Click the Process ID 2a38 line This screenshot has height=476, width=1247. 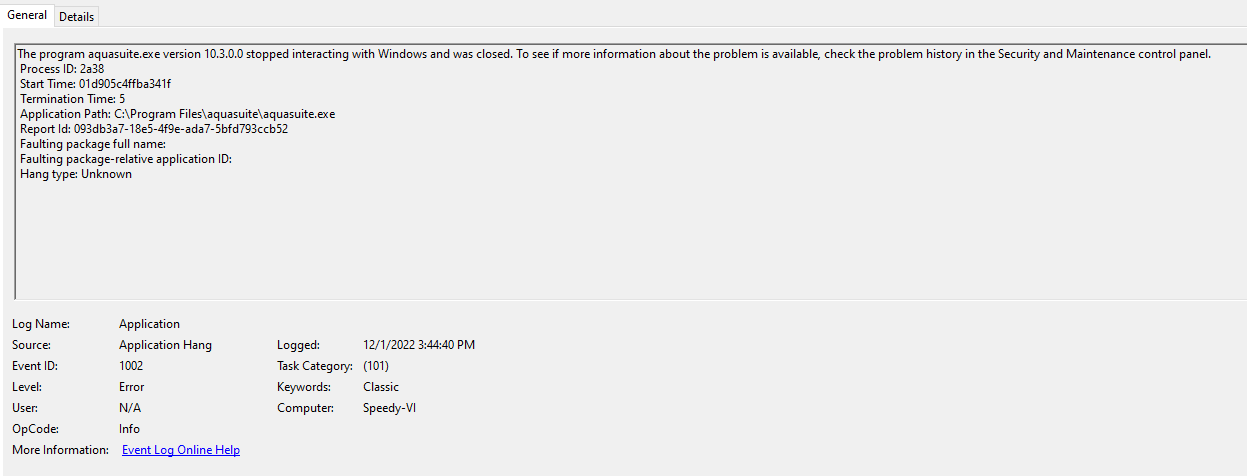pos(63,69)
